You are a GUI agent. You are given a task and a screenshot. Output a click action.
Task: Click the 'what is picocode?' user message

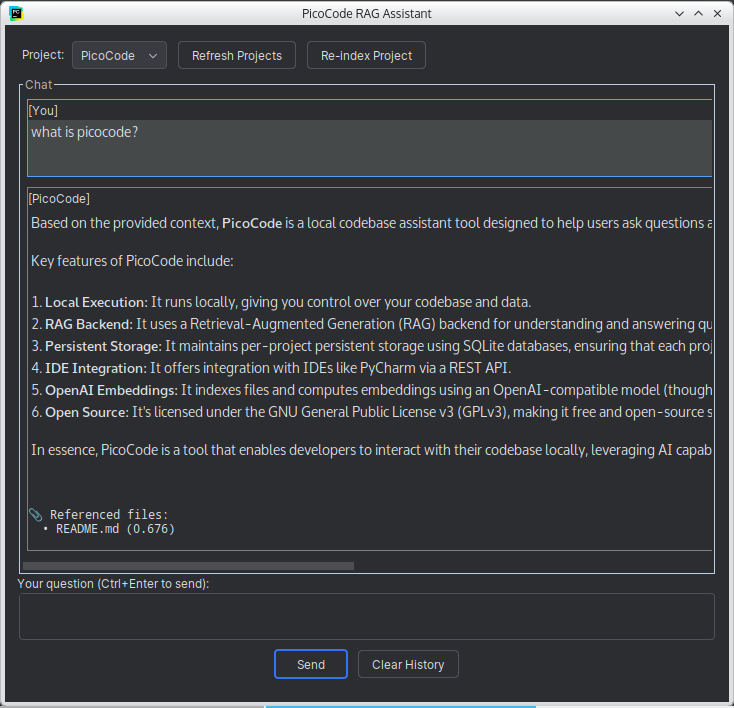point(84,132)
